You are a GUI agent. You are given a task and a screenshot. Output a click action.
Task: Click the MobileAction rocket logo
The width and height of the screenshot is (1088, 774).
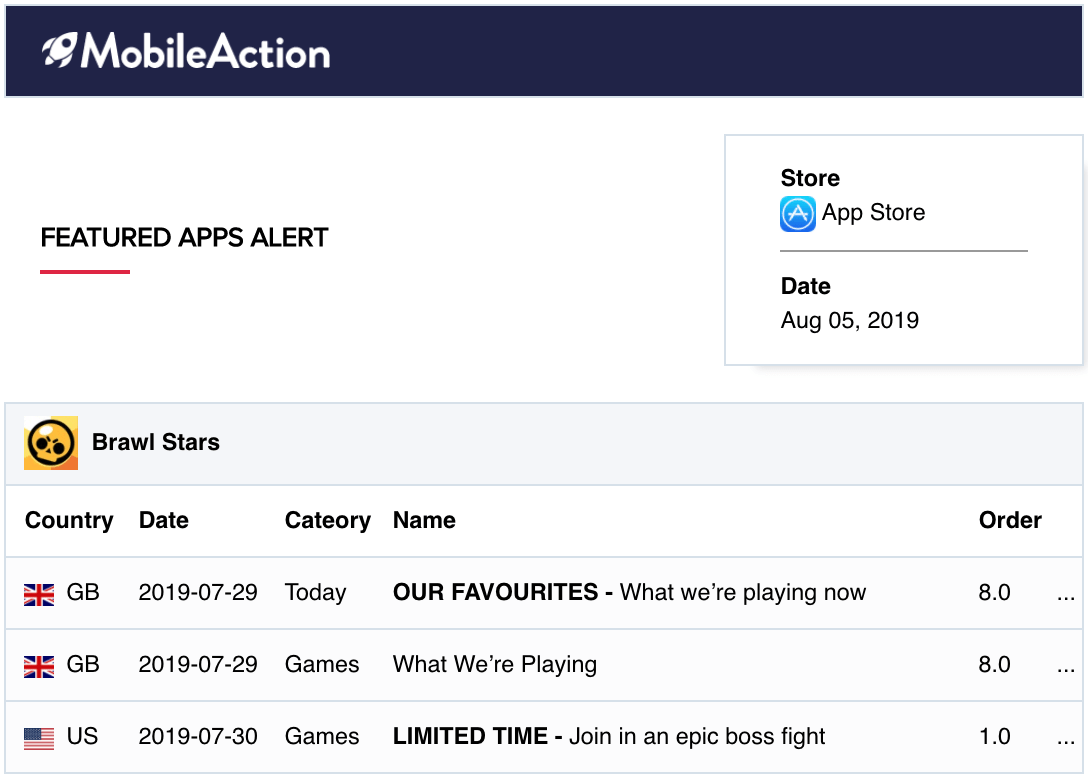(x=59, y=51)
